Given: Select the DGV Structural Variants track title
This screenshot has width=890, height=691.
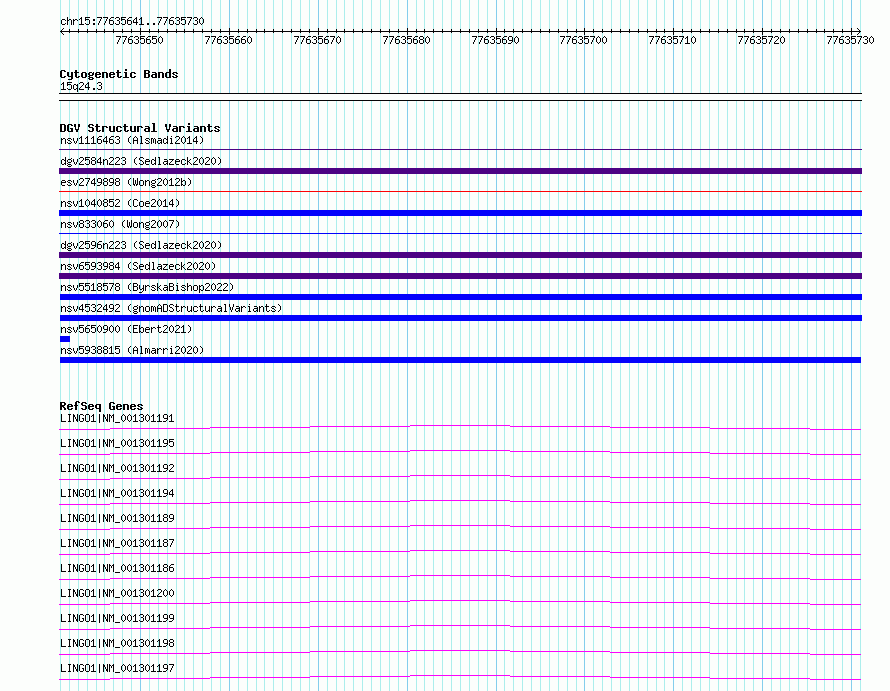Looking at the screenshot, I should (140, 128).
